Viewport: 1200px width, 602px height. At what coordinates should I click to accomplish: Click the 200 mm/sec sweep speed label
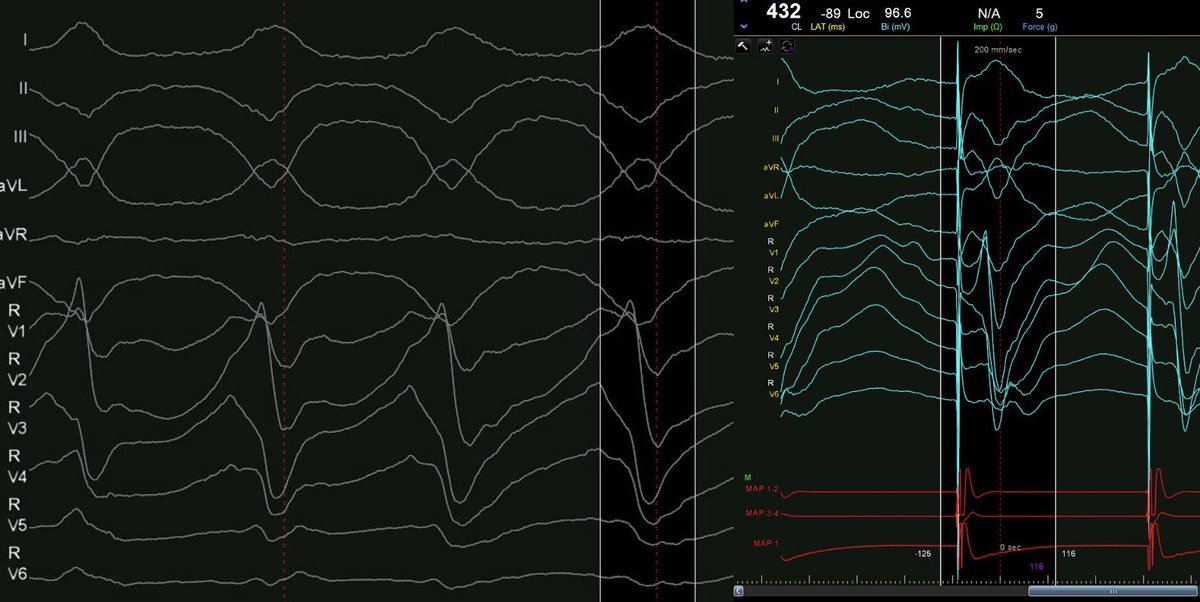tap(999, 48)
